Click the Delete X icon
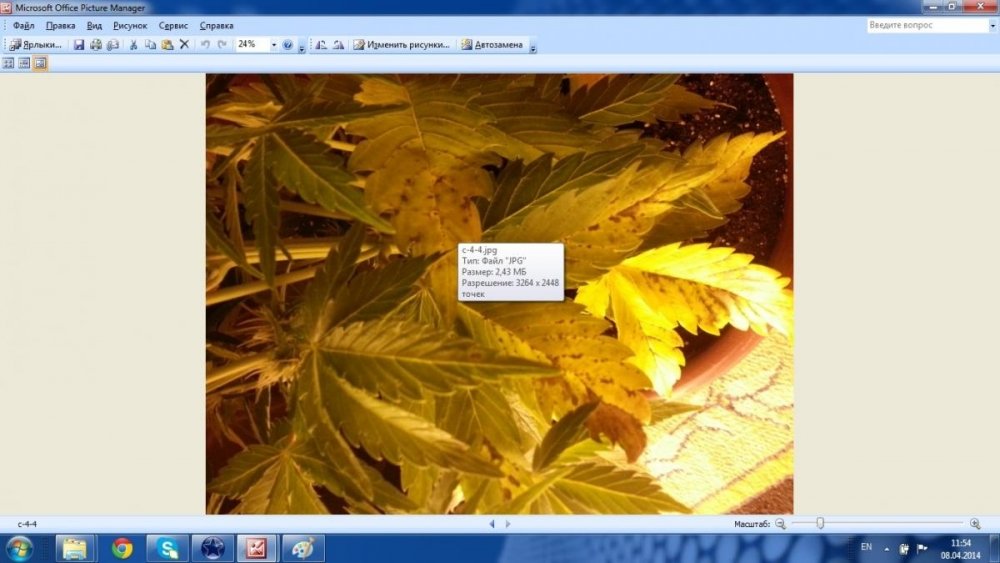Viewport: 1000px width, 563px height. tap(184, 45)
